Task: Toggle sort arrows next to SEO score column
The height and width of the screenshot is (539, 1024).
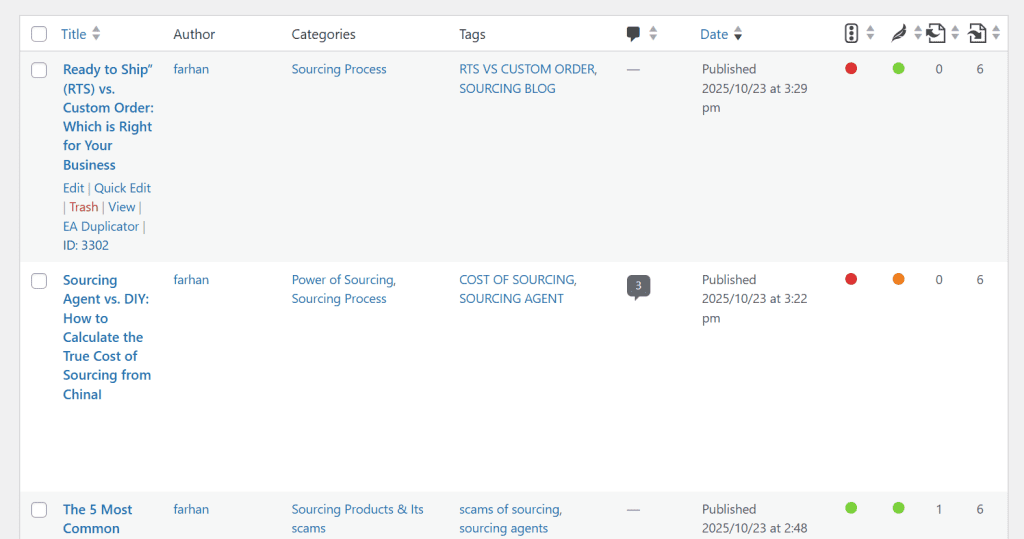Action: (x=871, y=33)
